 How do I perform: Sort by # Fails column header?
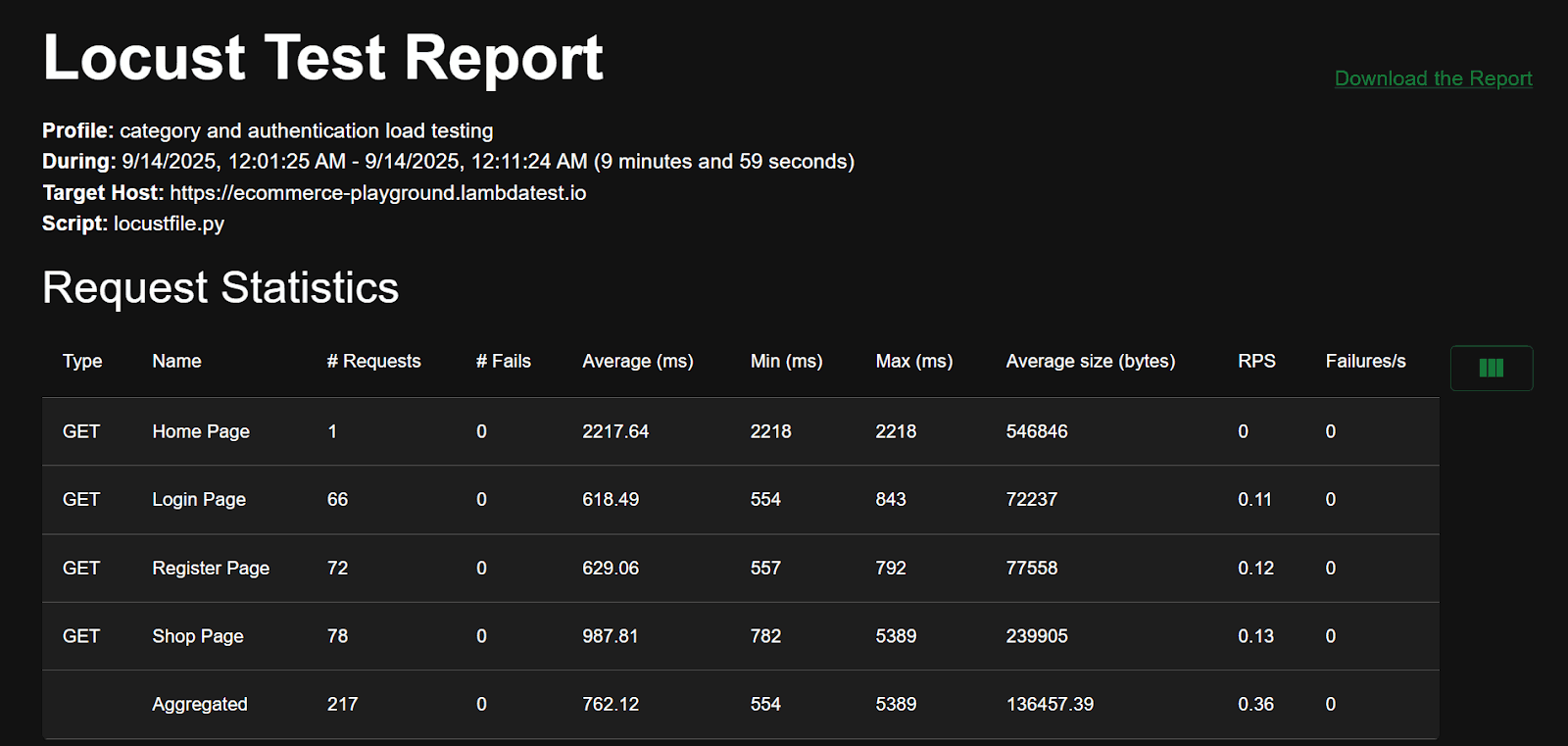pos(503,361)
